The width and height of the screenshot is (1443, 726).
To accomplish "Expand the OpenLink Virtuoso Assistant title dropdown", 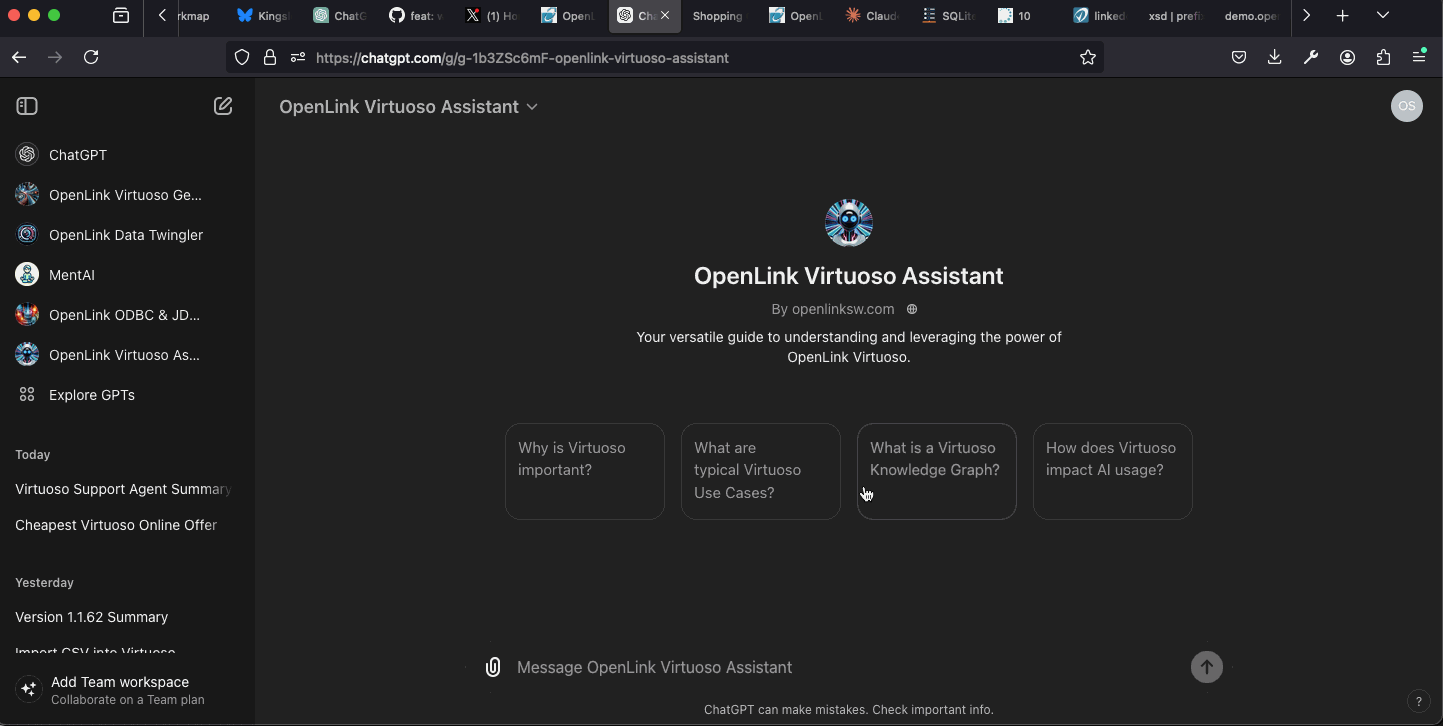I will point(408,107).
